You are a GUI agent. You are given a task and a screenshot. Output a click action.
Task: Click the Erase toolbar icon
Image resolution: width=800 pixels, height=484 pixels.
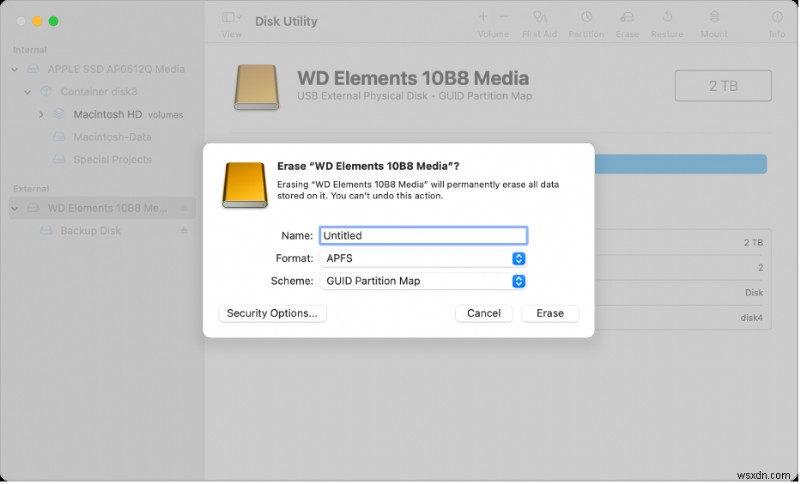coord(627,17)
